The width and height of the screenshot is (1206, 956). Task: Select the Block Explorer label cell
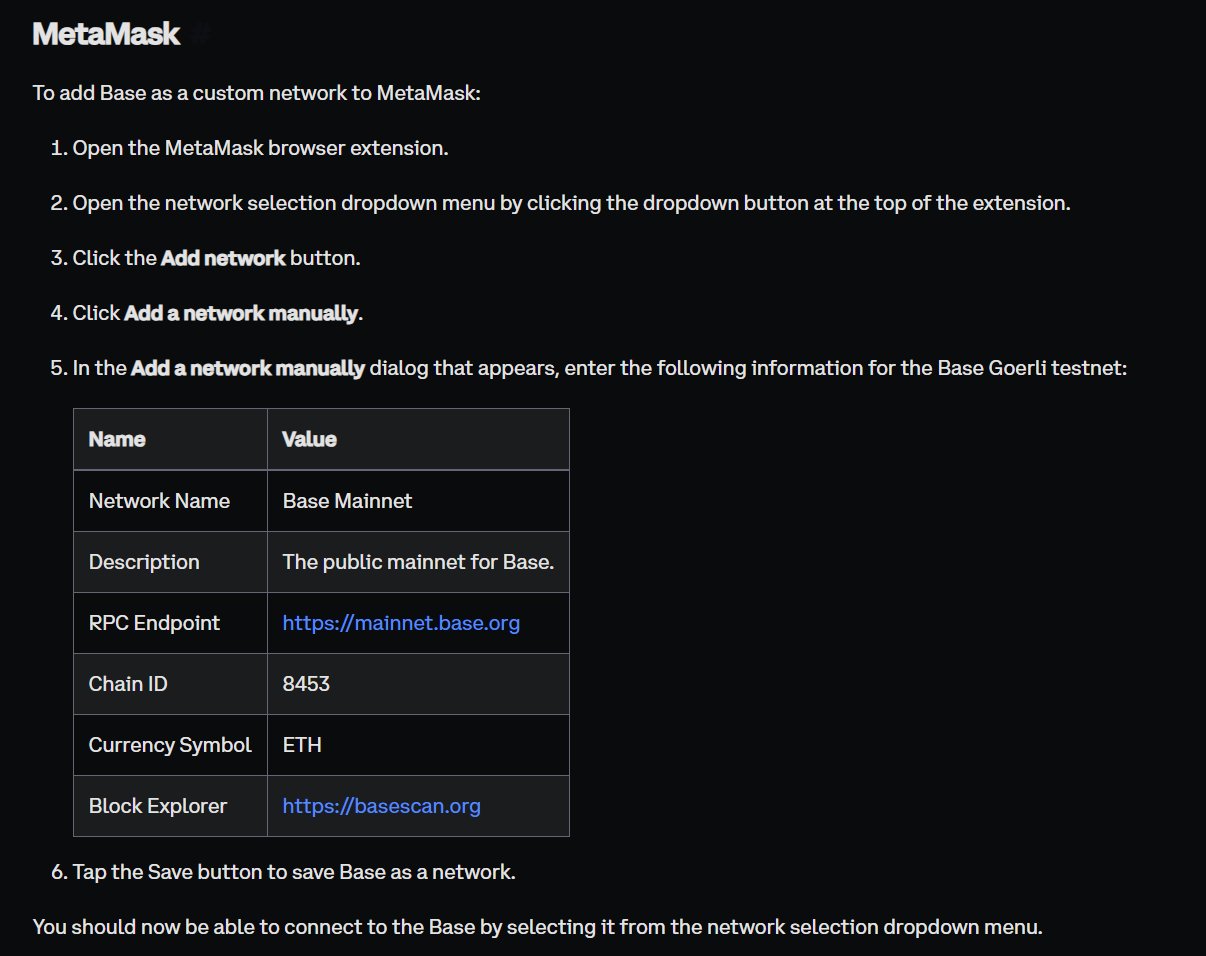coord(170,806)
